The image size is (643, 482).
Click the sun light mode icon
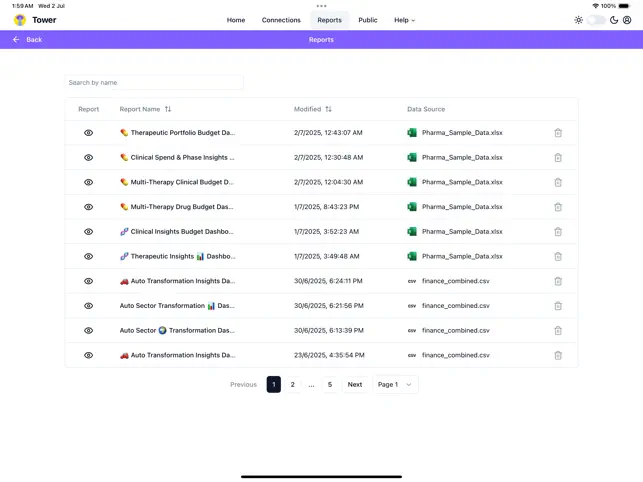(x=578, y=20)
